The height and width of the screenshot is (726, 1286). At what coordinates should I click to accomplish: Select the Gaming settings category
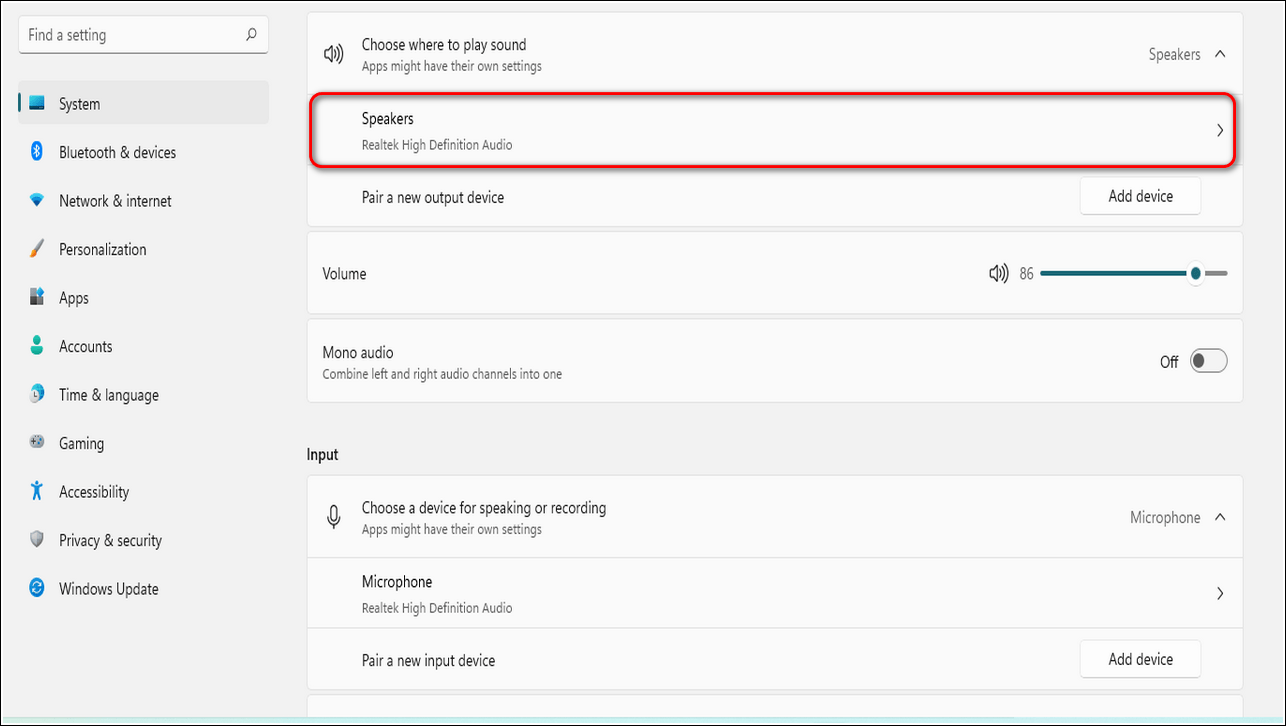(81, 443)
